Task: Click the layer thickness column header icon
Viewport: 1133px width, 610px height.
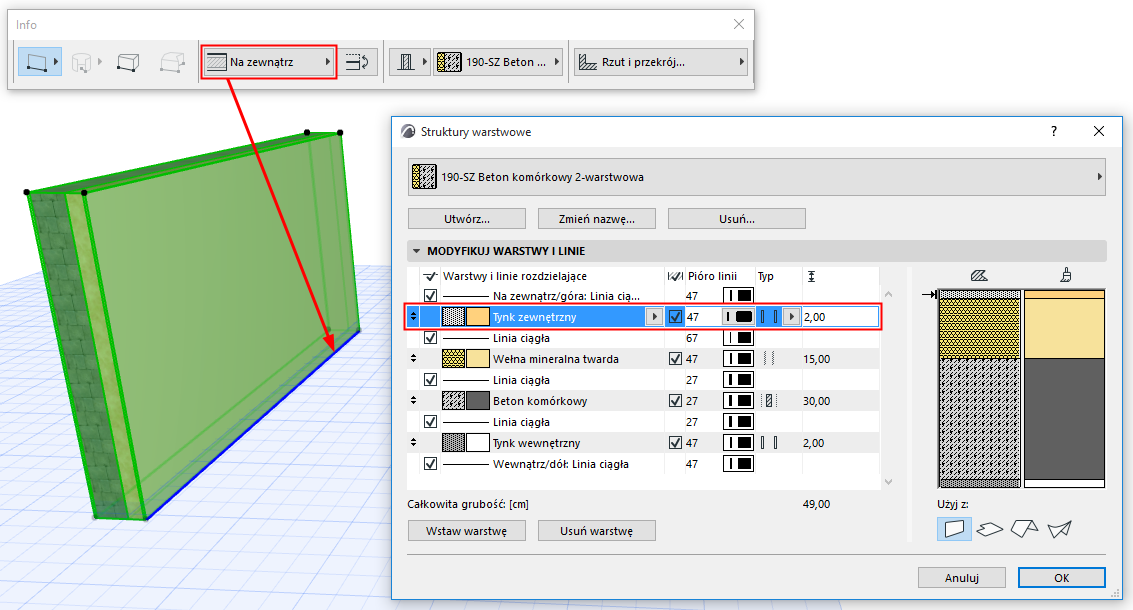Action: coord(811,276)
